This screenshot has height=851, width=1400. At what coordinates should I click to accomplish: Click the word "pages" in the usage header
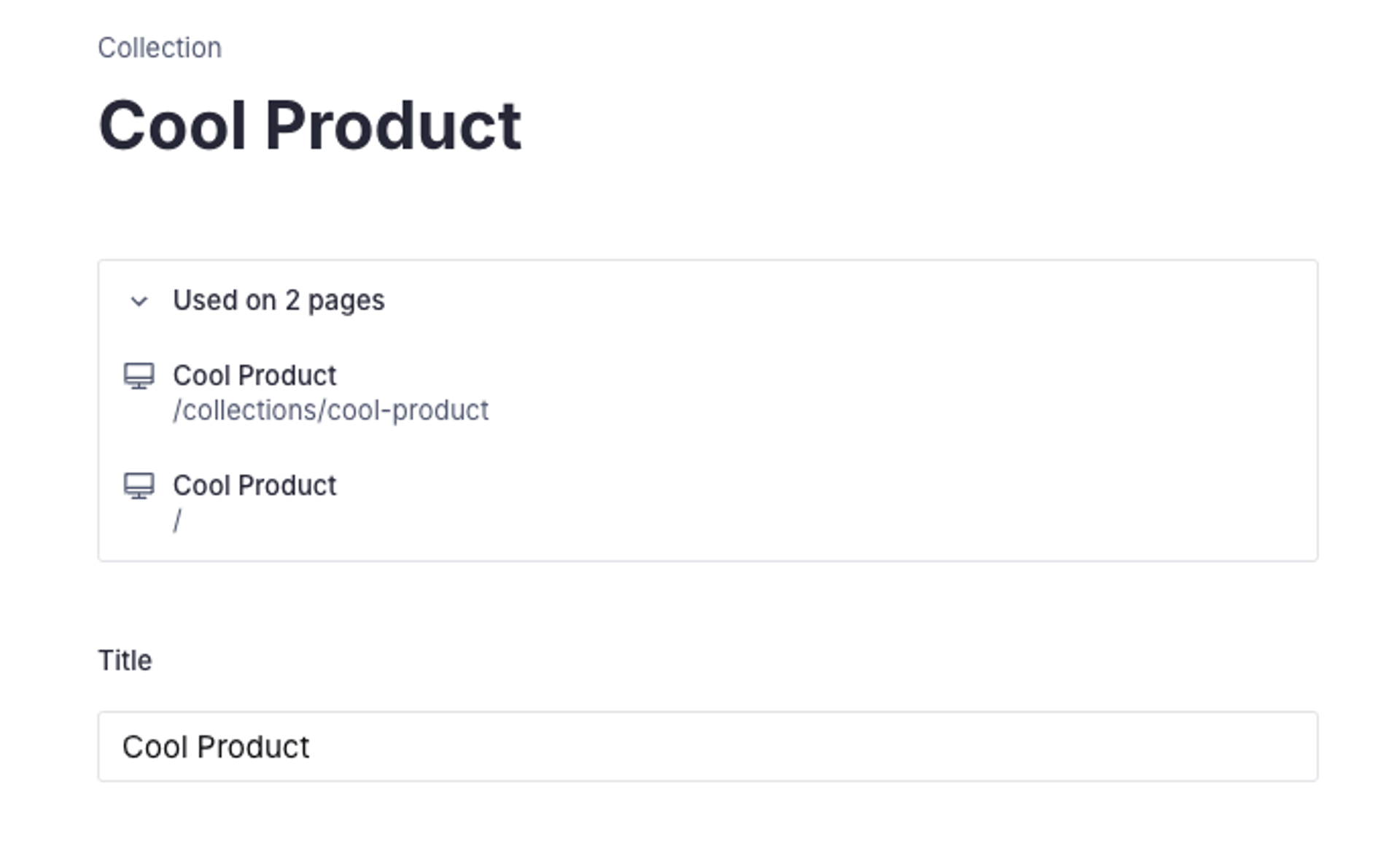click(346, 301)
